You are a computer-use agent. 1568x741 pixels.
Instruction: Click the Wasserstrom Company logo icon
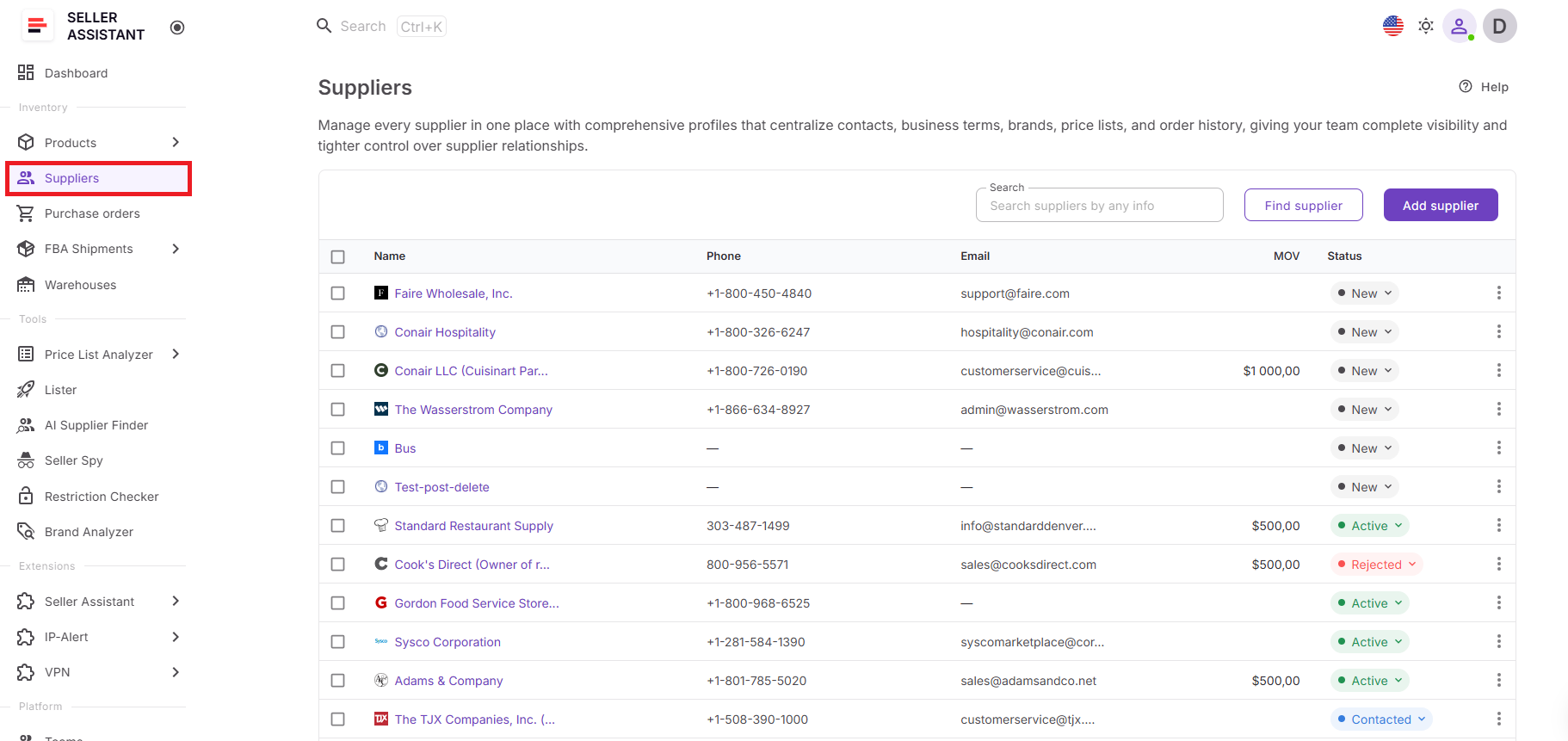[x=381, y=409]
